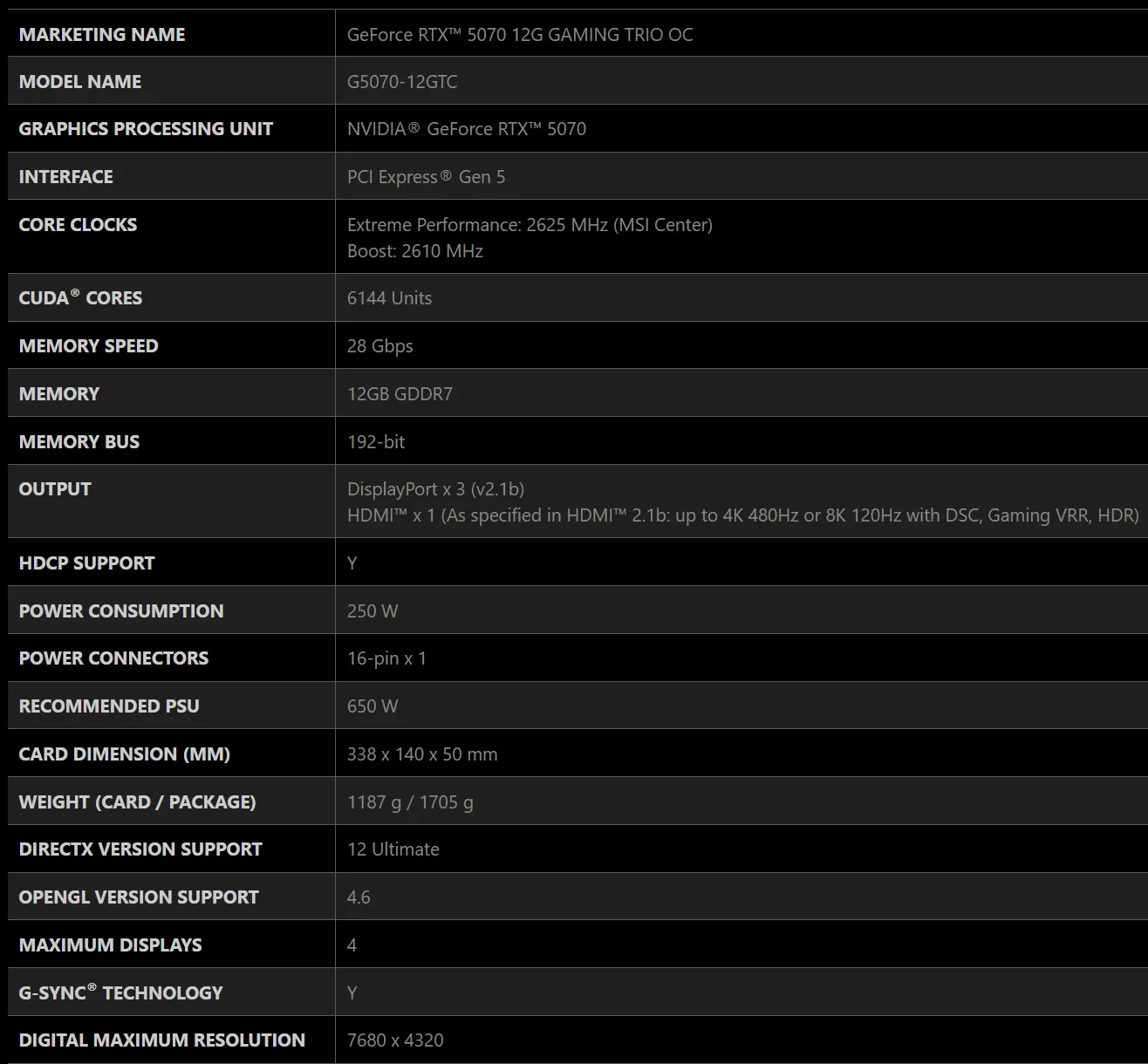Screen dimensions: 1148x1064
Task: Click the CUDA CORES label
Action: coord(80,297)
